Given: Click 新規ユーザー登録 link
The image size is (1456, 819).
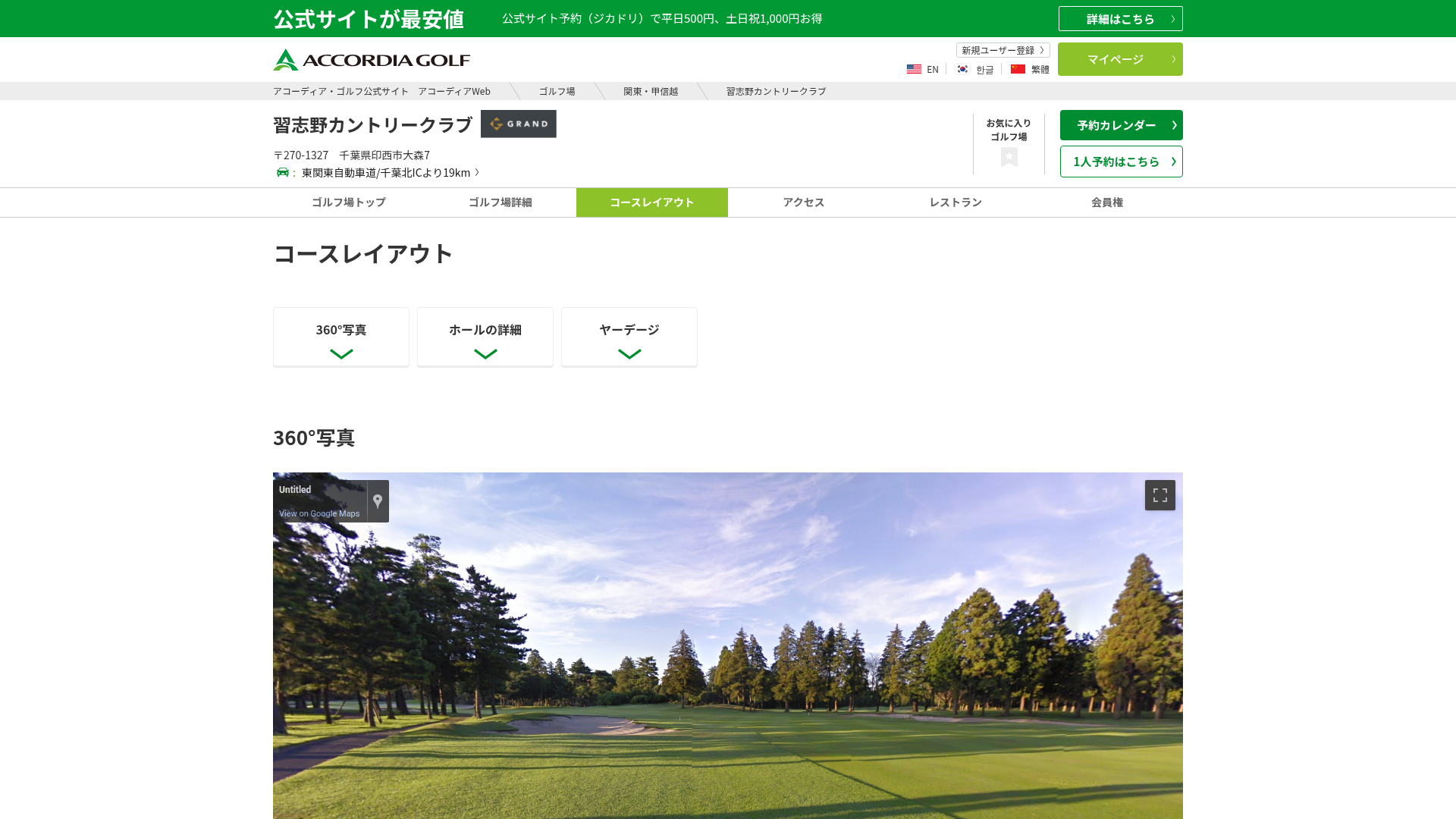Looking at the screenshot, I should pyautogui.click(x=1003, y=50).
